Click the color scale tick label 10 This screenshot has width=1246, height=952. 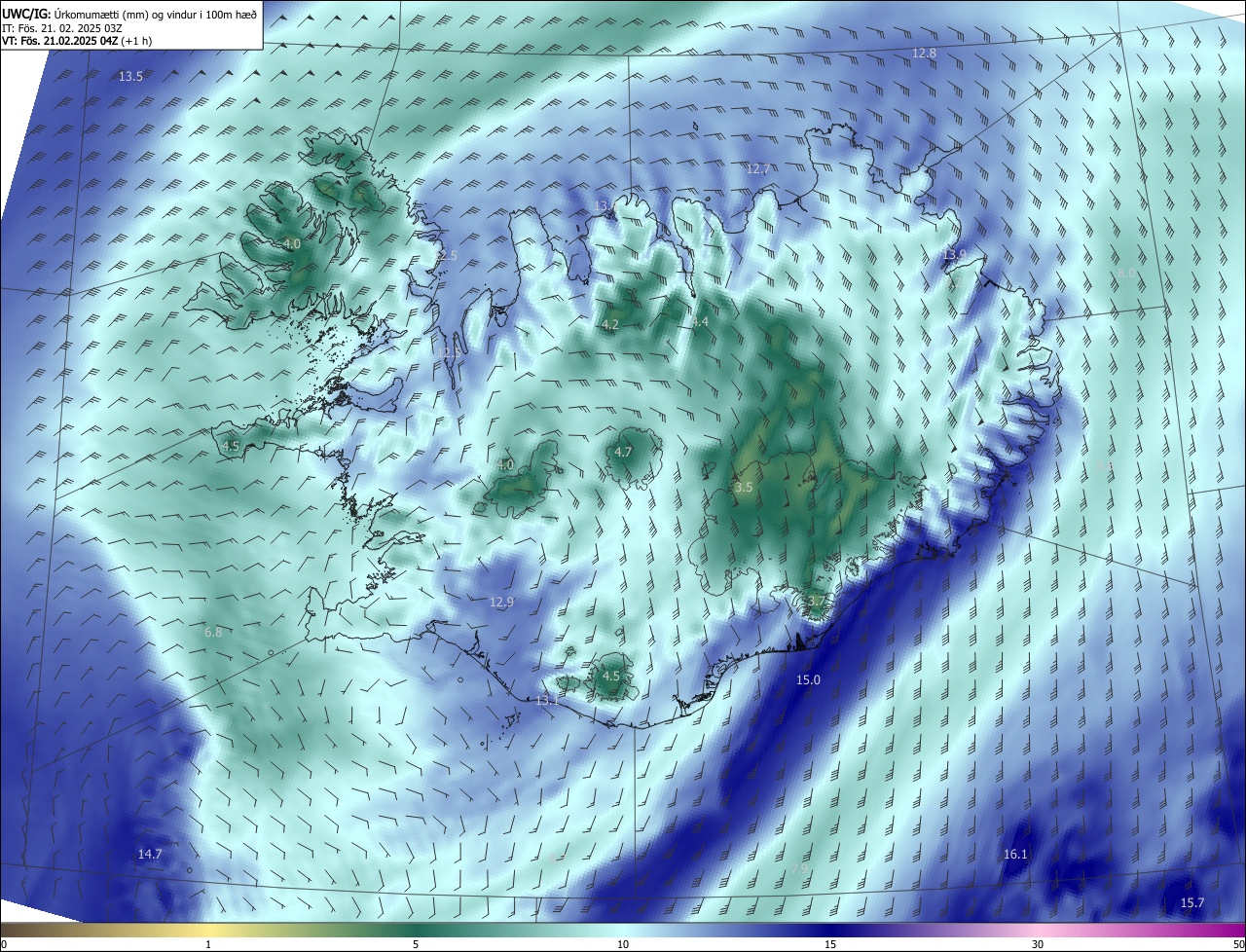pos(623,944)
